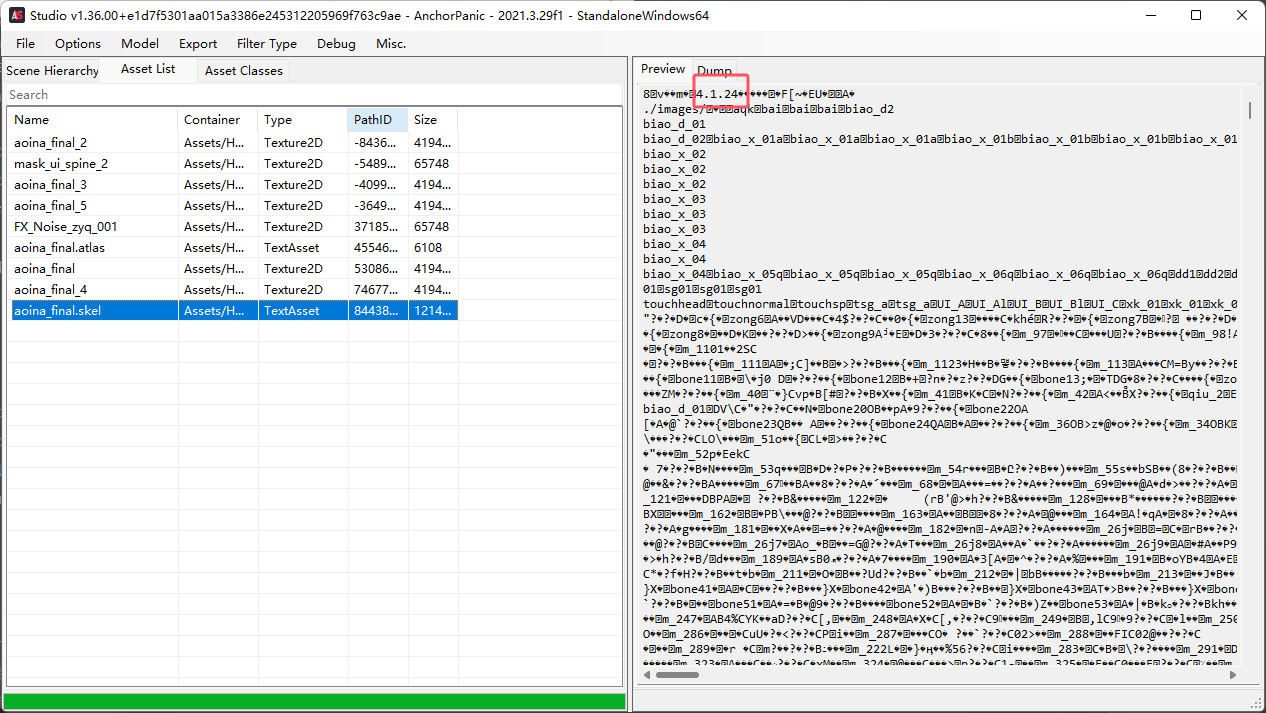Open the Model menu

coord(140,44)
